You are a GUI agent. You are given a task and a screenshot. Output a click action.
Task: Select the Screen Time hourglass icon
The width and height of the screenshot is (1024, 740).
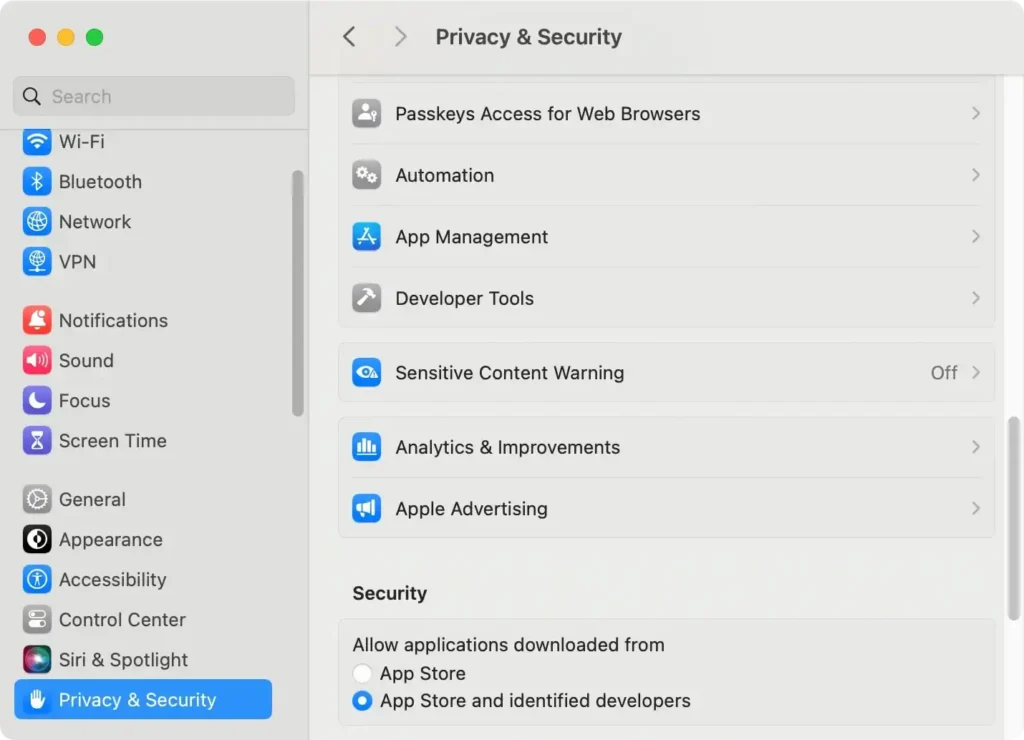[x=37, y=440]
